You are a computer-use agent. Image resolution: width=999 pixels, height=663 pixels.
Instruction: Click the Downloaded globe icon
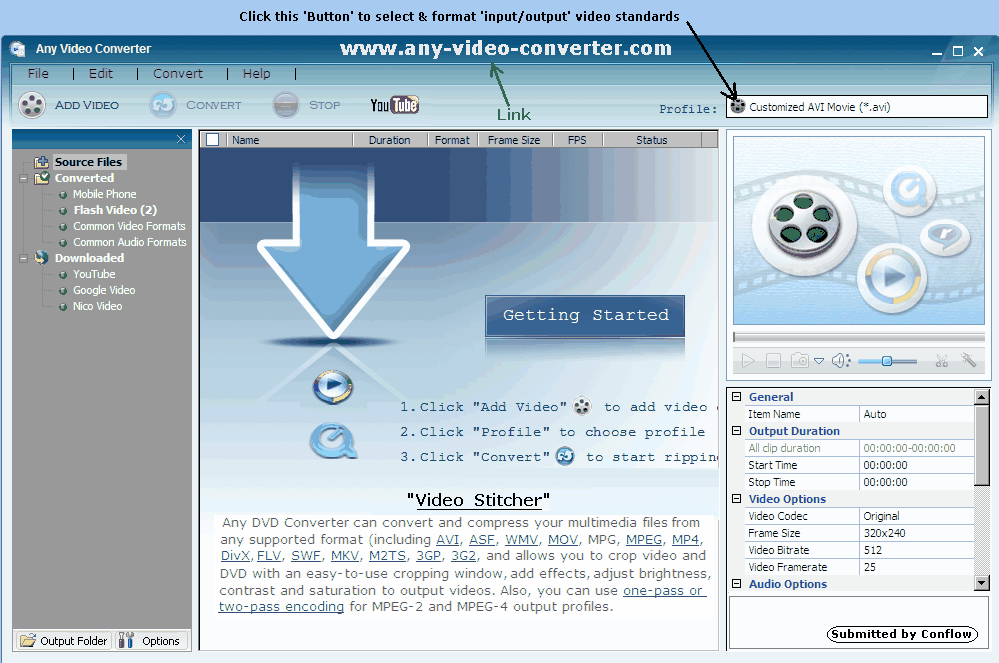42,257
